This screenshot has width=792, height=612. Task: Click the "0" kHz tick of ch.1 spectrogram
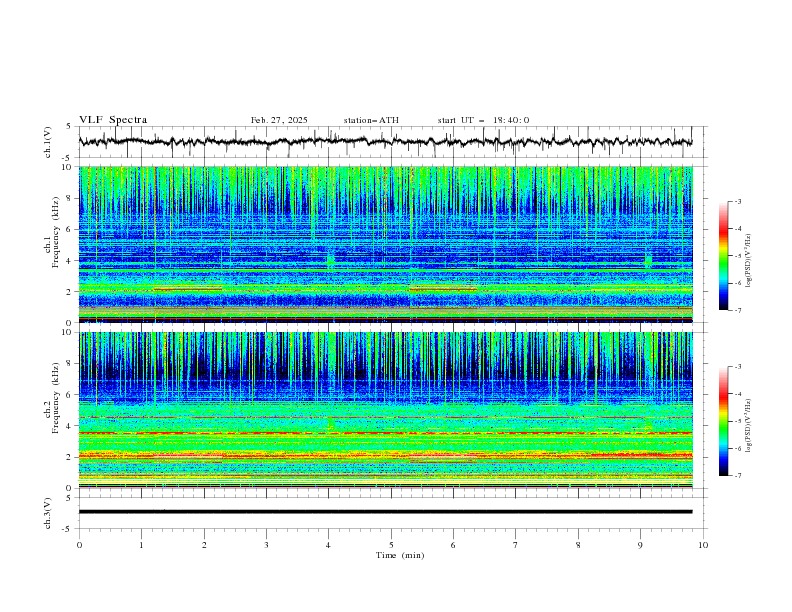[71, 323]
